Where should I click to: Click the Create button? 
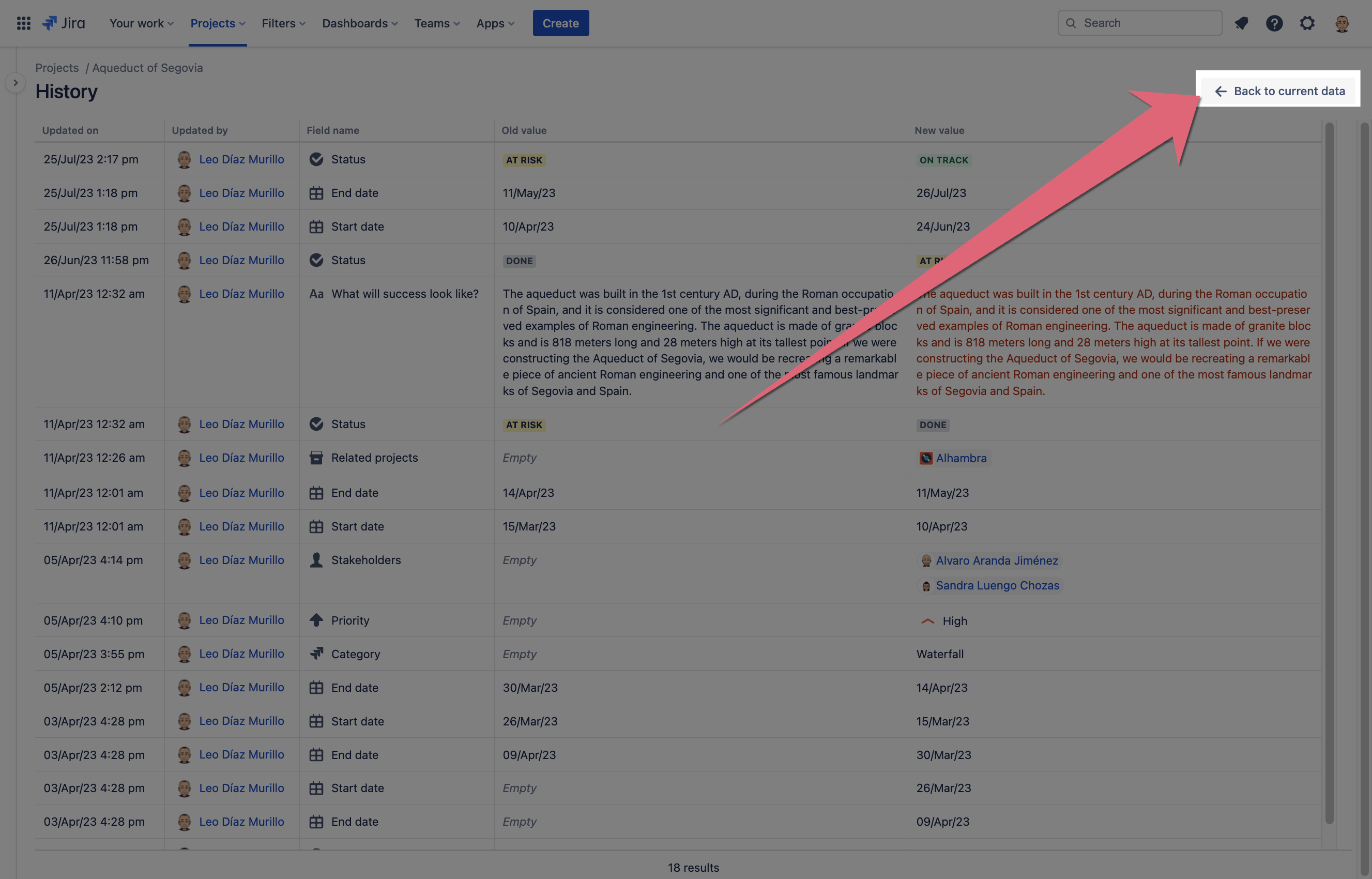tap(560, 23)
